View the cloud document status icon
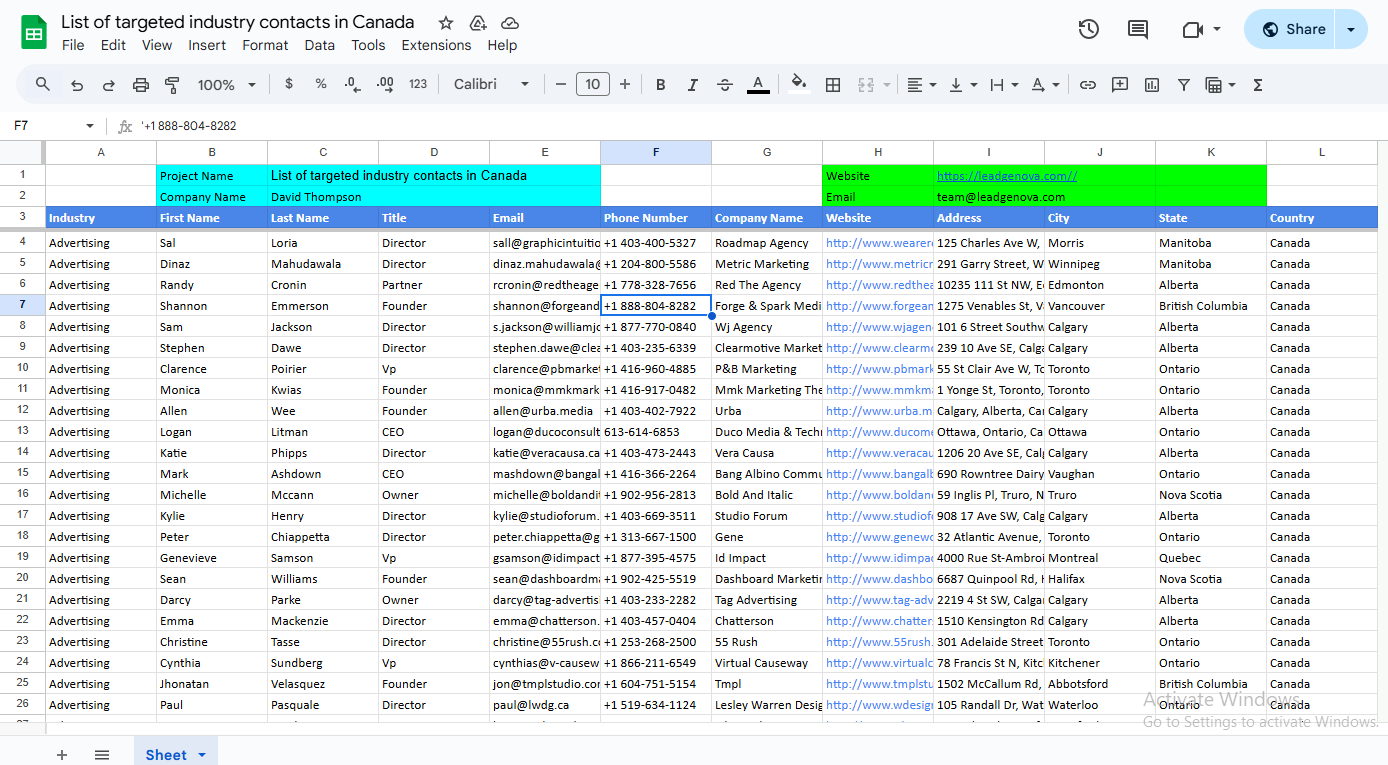1388x765 pixels. point(510,23)
